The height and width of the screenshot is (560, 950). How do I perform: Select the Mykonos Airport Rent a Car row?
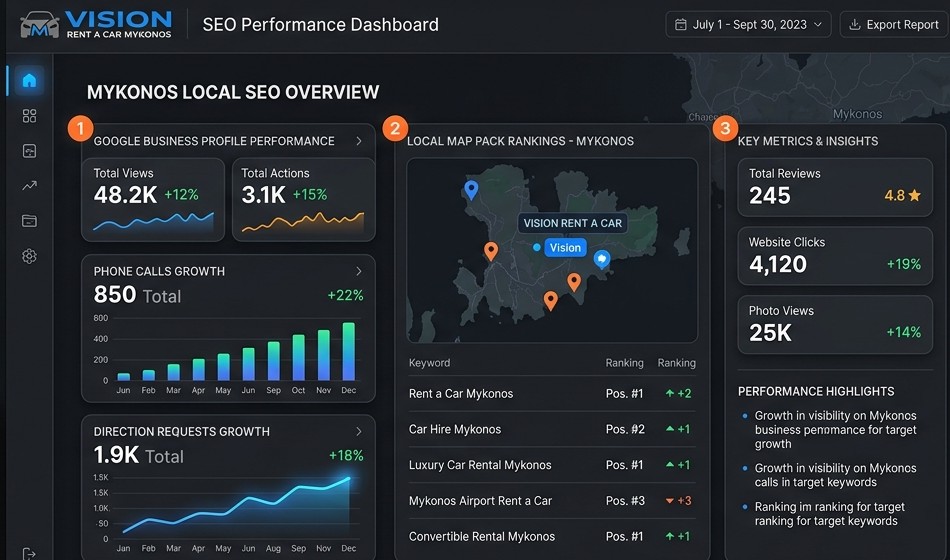pos(552,501)
